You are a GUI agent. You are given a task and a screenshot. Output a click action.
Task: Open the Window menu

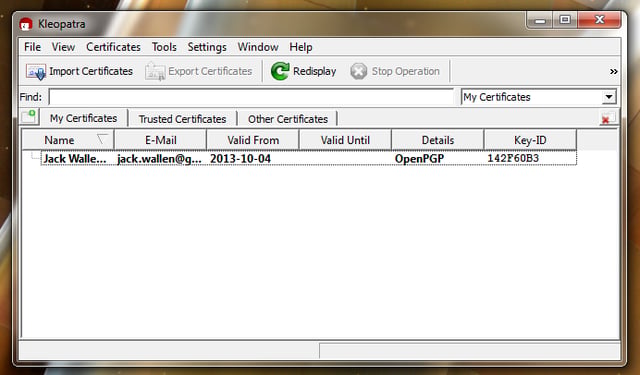(x=258, y=47)
